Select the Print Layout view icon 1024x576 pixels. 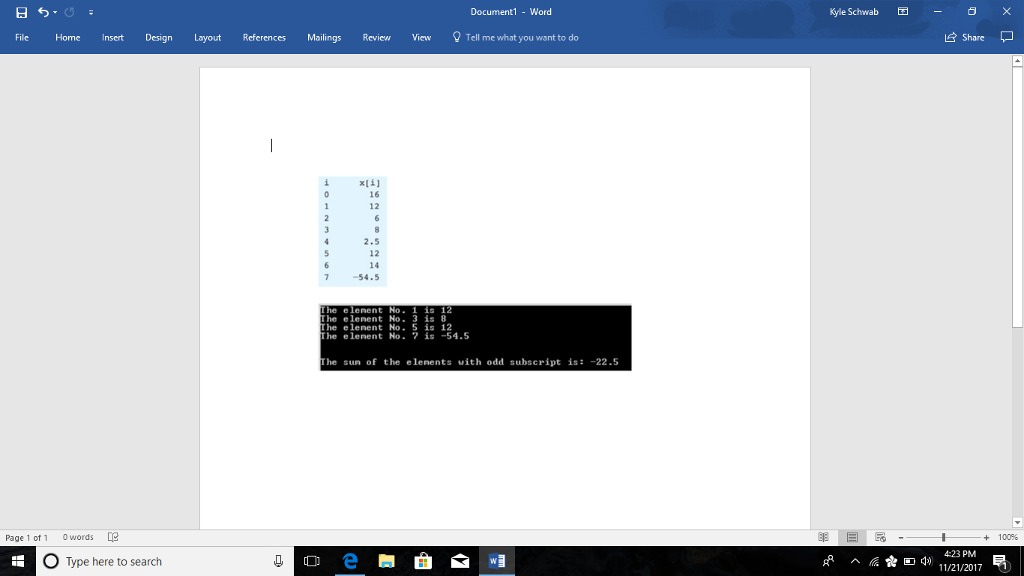[x=853, y=537]
